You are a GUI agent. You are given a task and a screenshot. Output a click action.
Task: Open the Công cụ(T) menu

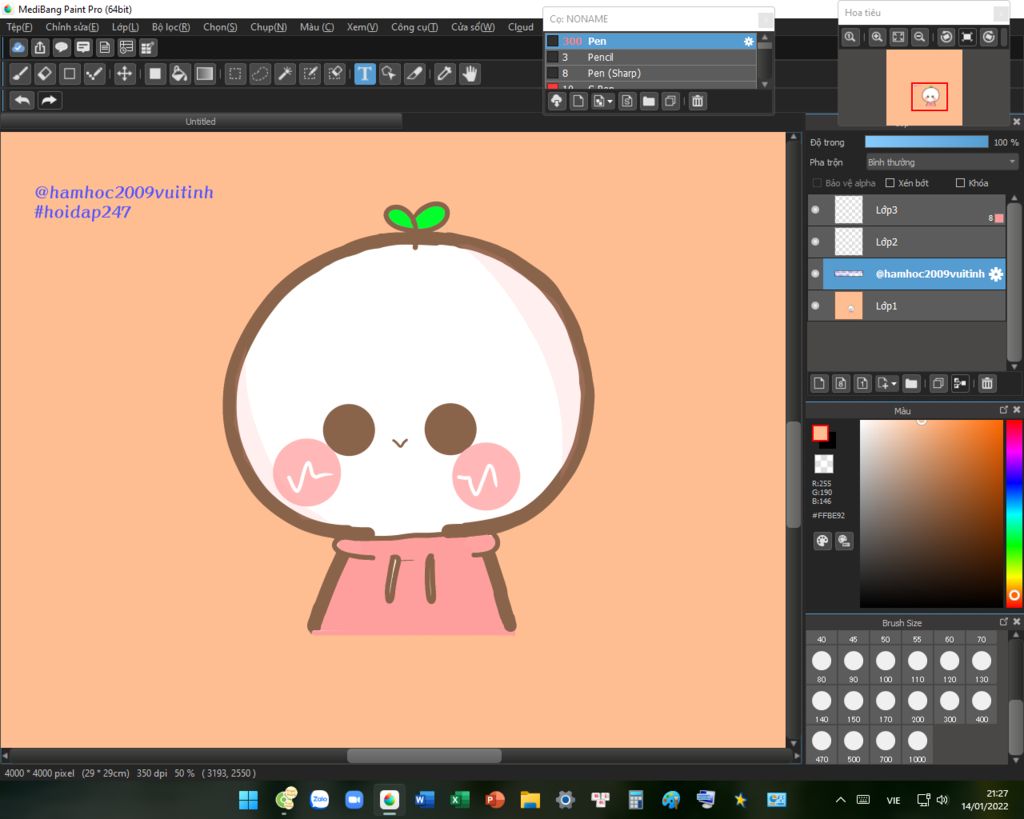point(414,27)
